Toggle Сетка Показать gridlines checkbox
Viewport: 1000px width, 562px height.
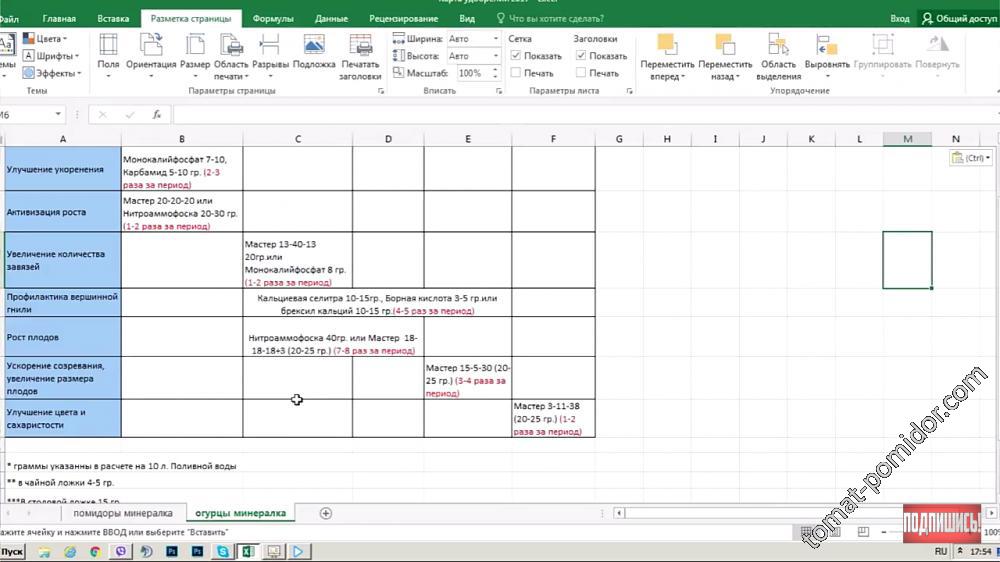coord(516,56)
